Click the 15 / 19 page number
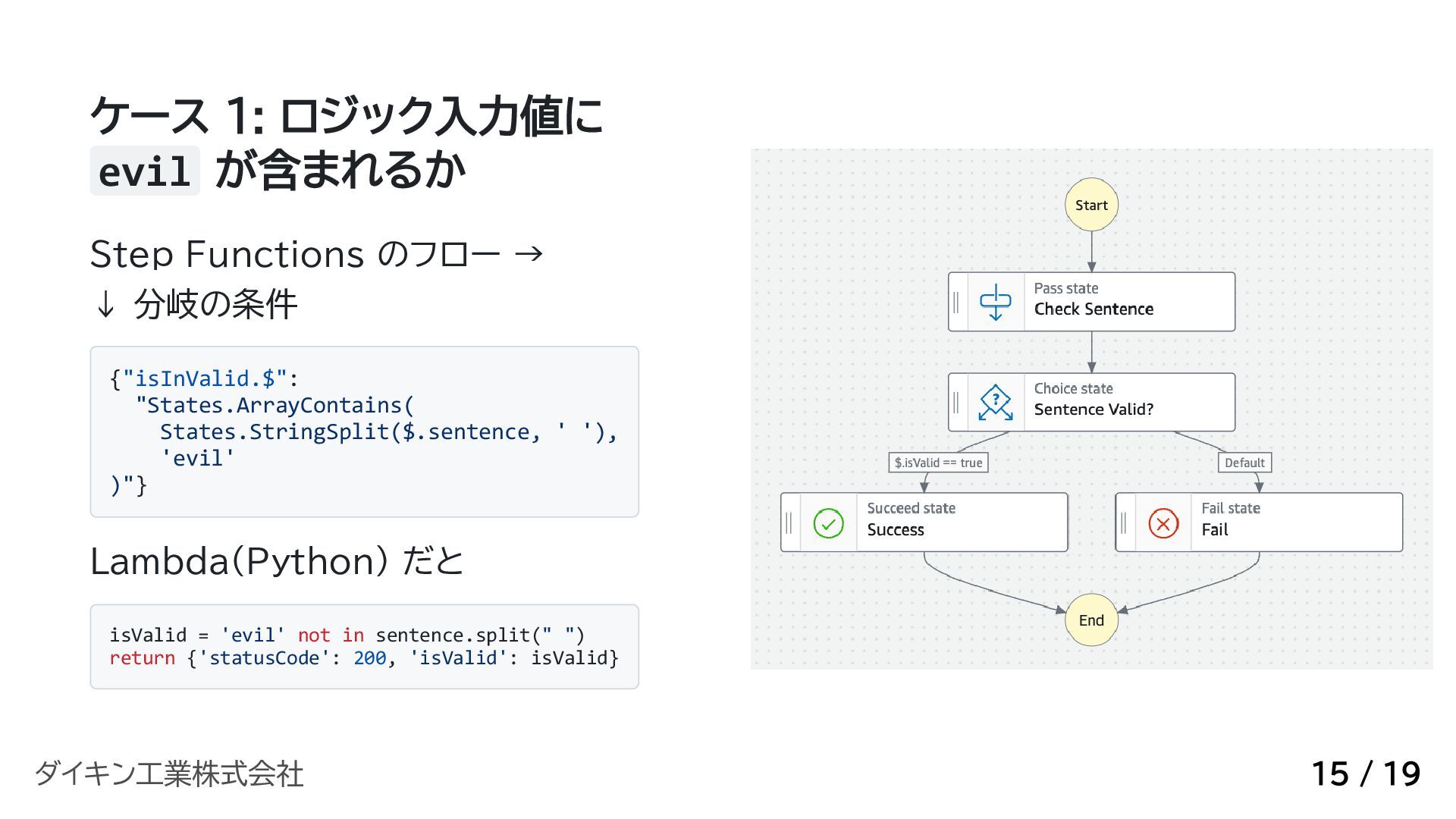Viewport: 1456px width, 819px height. tap(1366, 773)
